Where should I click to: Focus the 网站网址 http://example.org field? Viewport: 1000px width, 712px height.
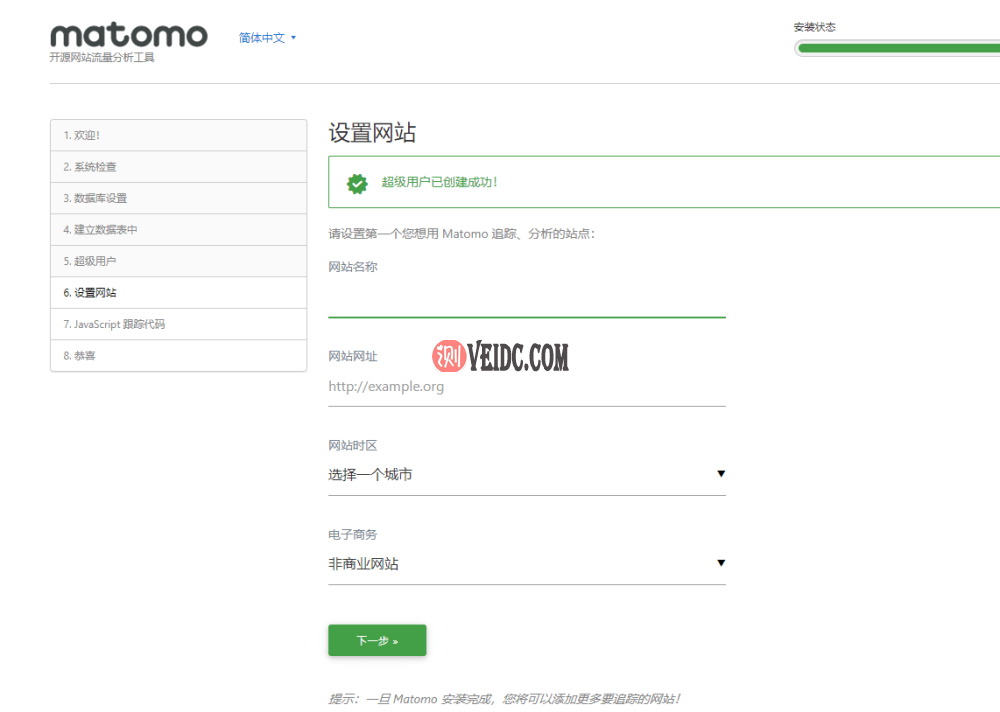point(527,387)
